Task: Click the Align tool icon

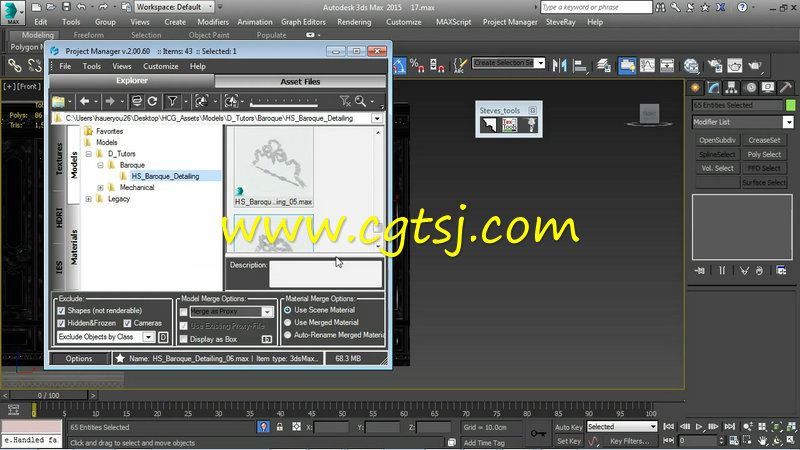Action: point(580,65)
